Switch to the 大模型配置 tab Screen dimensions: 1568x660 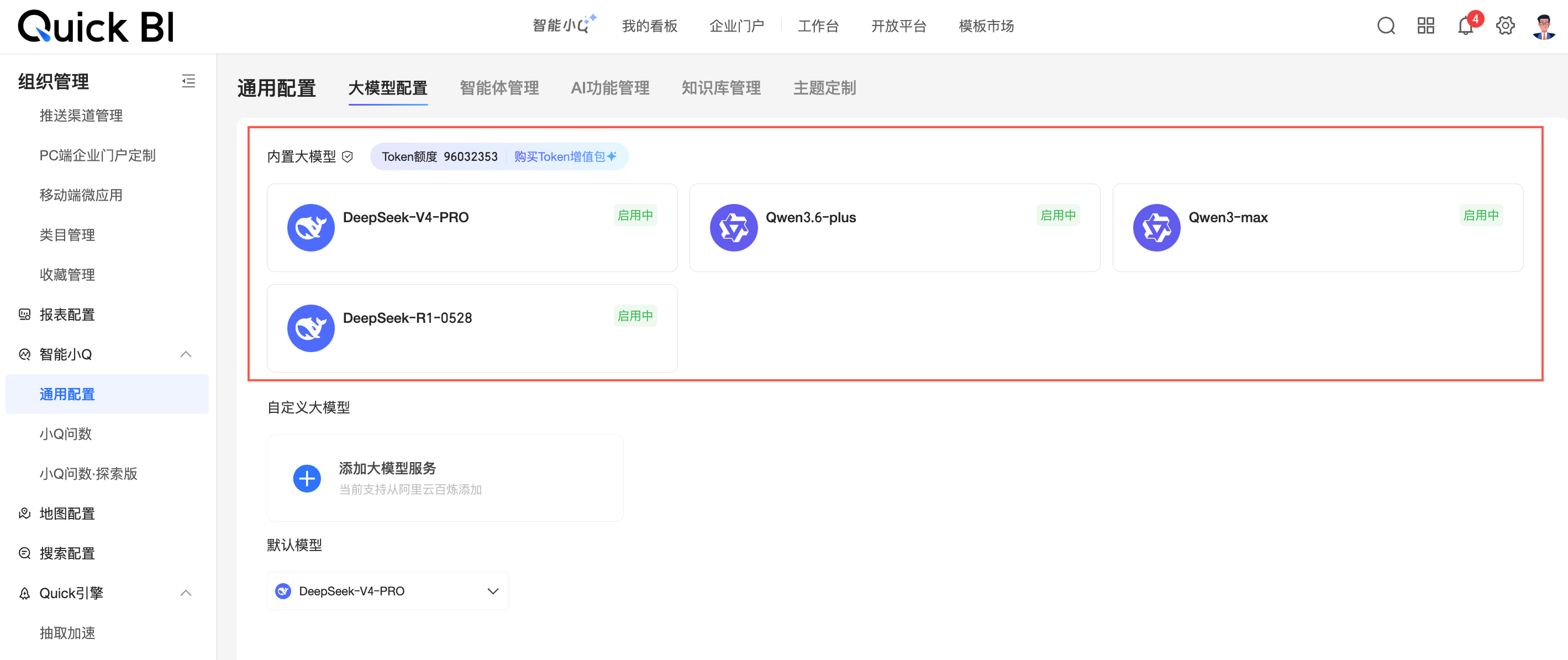point(388,88)
